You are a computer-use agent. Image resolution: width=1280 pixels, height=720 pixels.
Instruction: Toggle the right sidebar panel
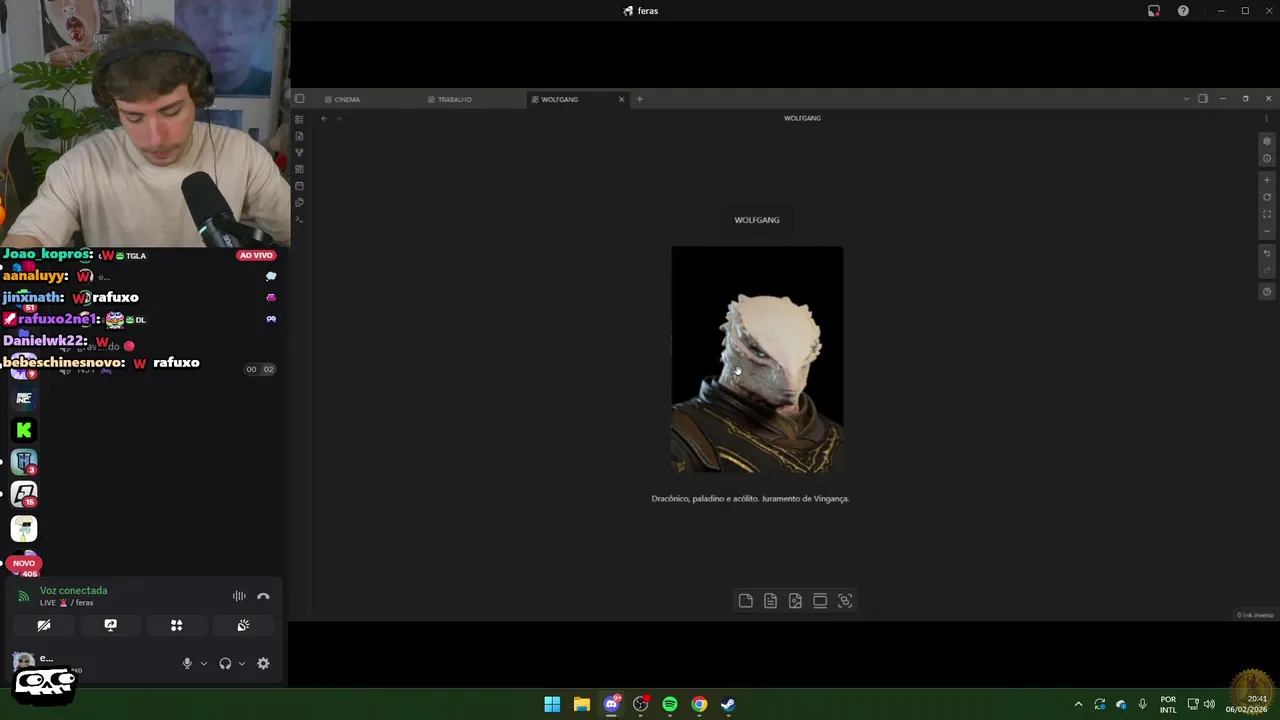[x=1203, y=99]
